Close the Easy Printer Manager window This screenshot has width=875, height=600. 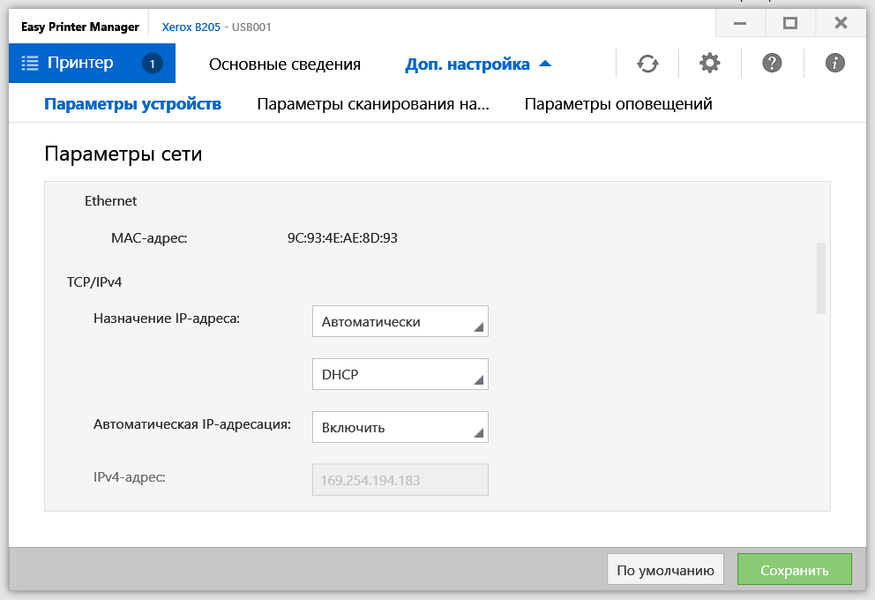tap(840, 23)
